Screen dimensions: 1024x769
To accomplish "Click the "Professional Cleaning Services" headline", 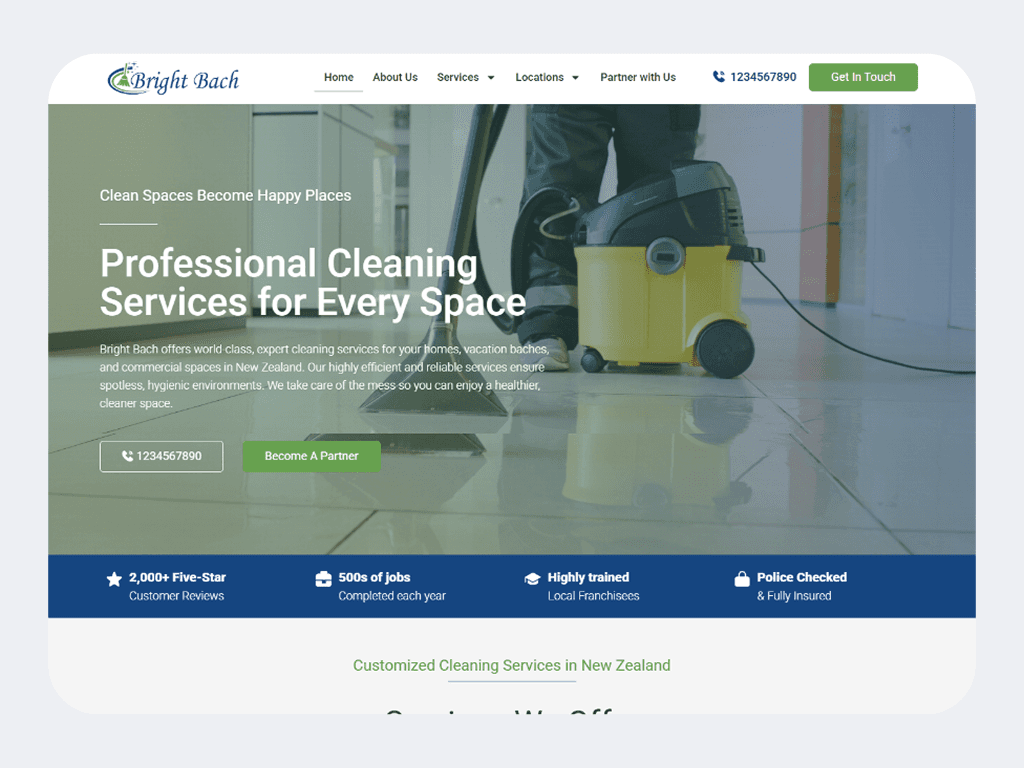I will click(x=313, y=282).
